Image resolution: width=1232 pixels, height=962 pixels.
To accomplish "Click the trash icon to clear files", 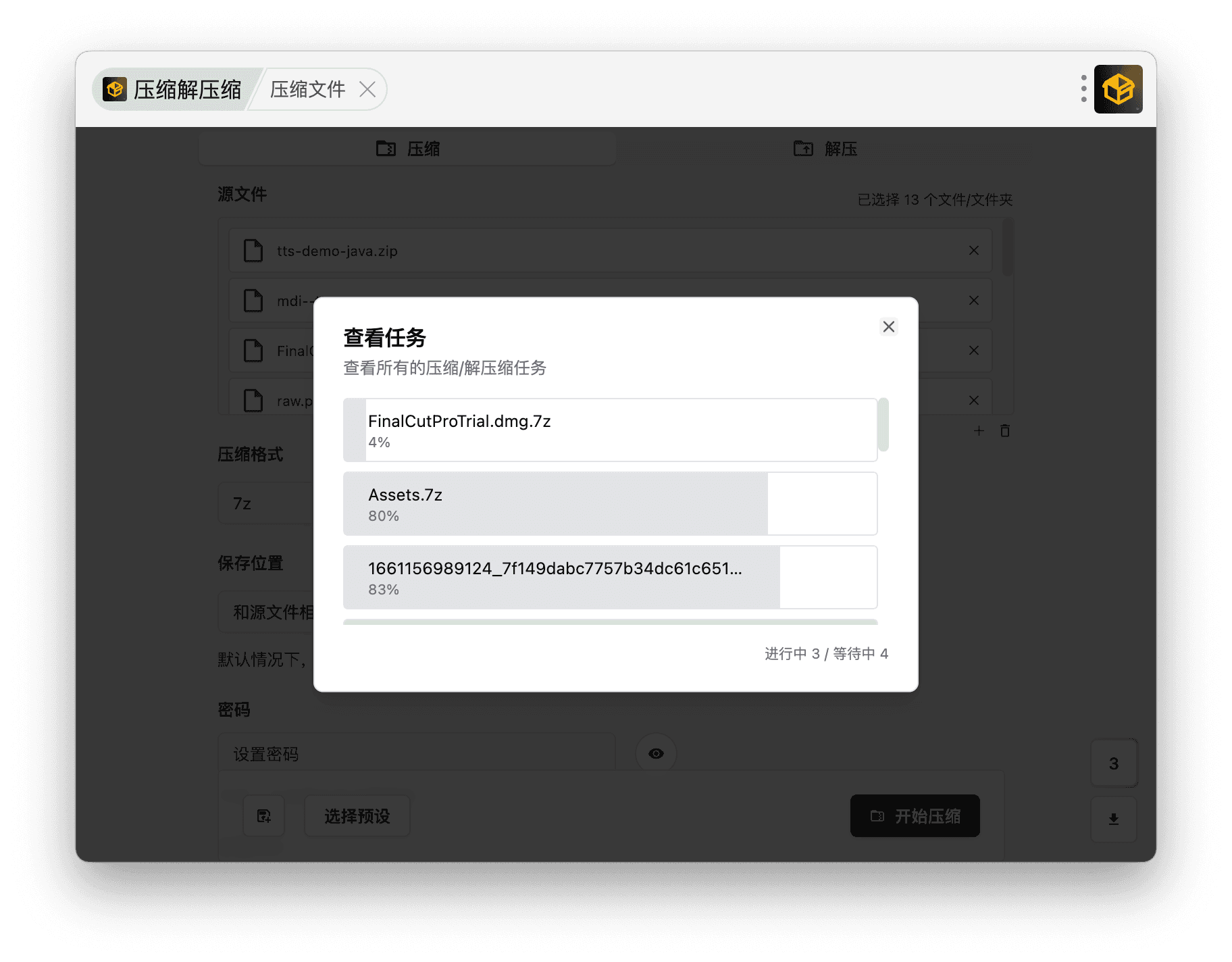I will pyautogui.click(x=1005, y=431).
